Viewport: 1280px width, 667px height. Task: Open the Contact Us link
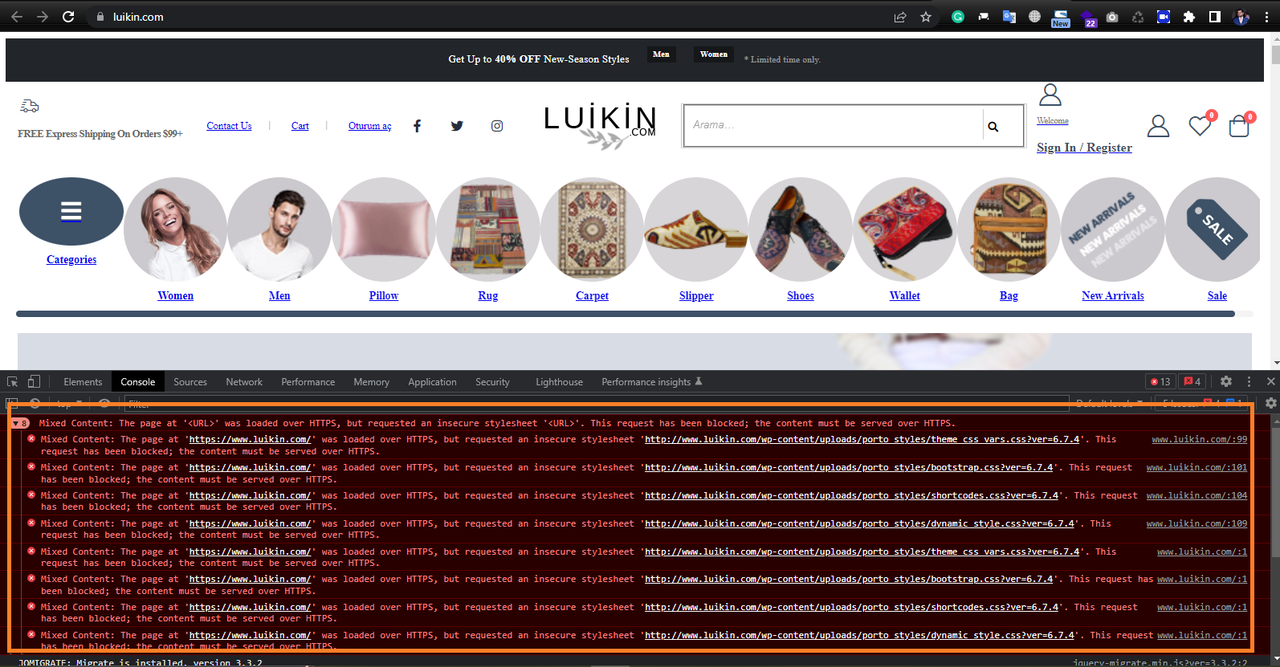[x=229, y=126]
